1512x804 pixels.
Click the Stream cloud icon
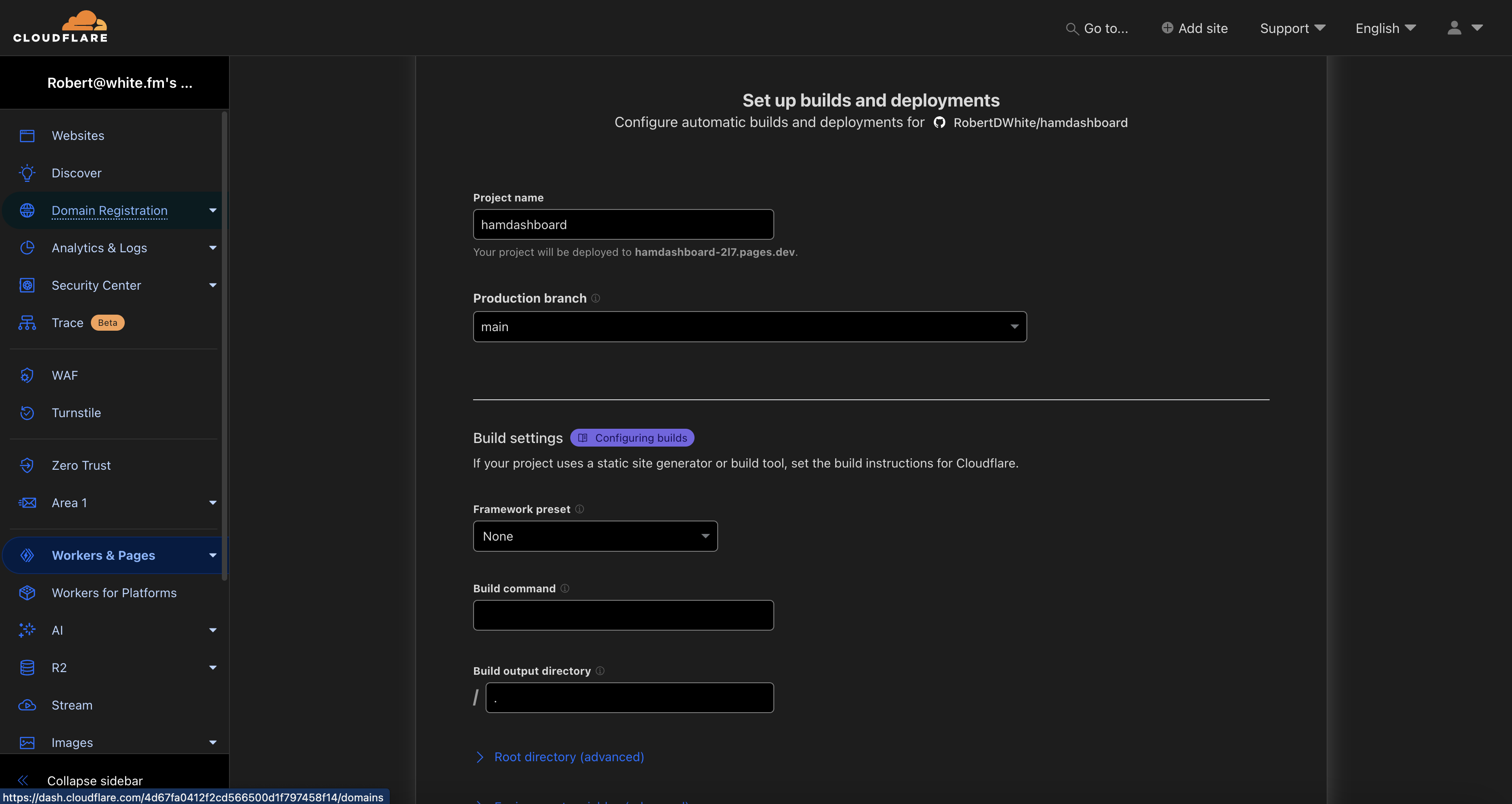click(x=27, y=706)
